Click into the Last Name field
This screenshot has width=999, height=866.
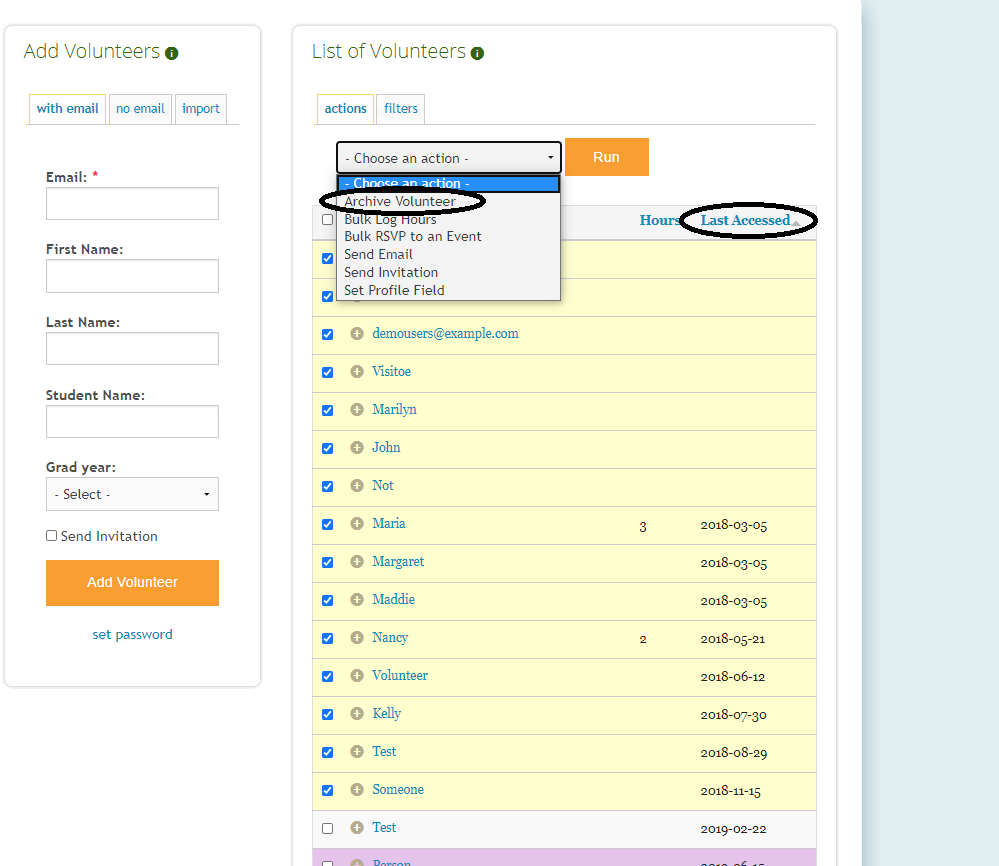coord(133,349)
